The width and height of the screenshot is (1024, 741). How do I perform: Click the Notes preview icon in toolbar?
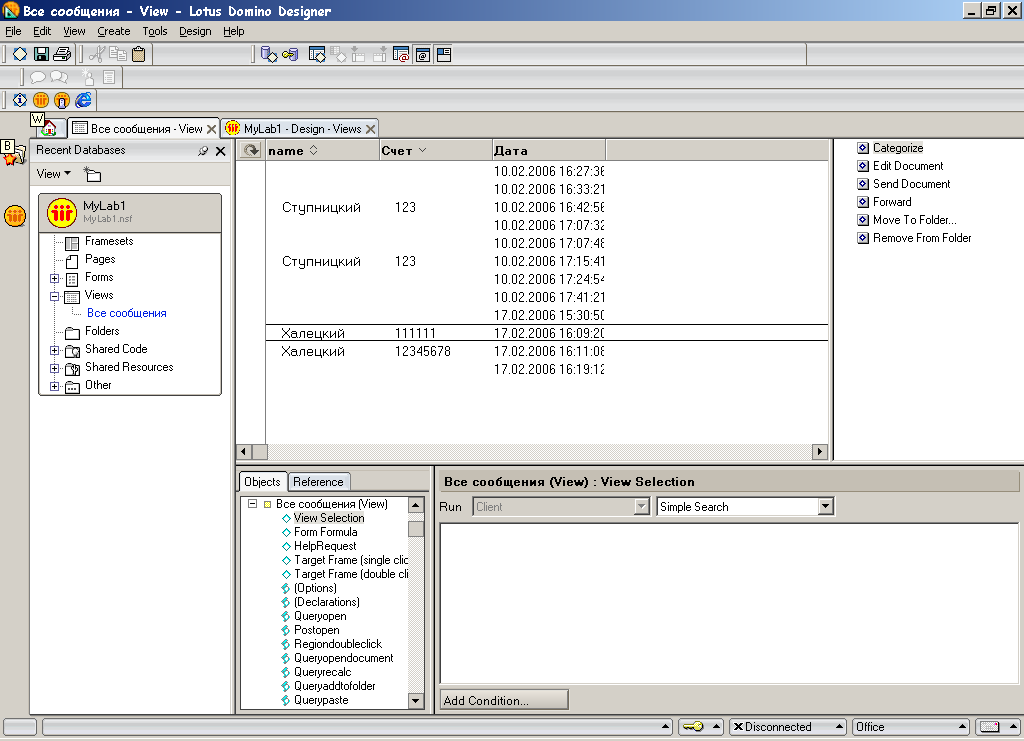pos(41,100)
